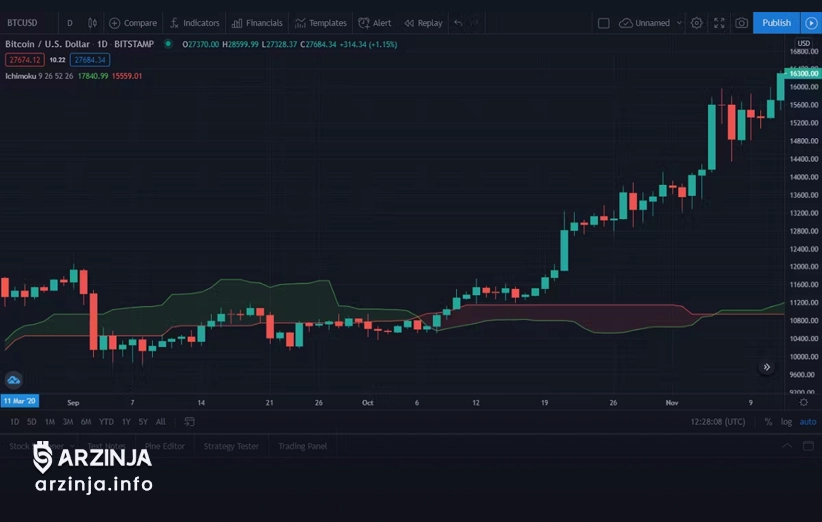Open the Pine Editor tab

pos(164,446)
